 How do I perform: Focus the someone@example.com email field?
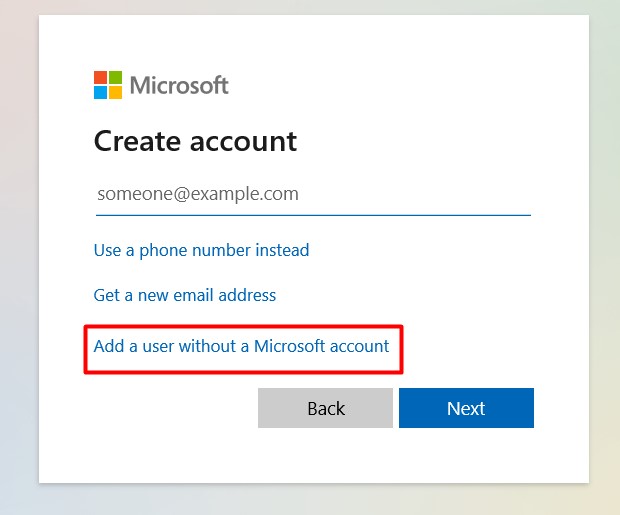(312, 194)
